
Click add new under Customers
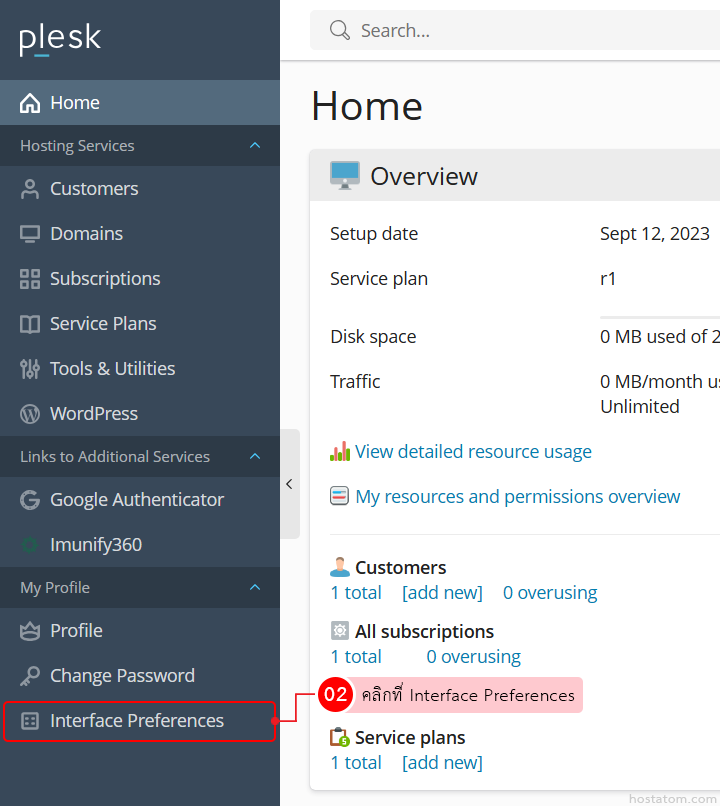click(442, 593)
